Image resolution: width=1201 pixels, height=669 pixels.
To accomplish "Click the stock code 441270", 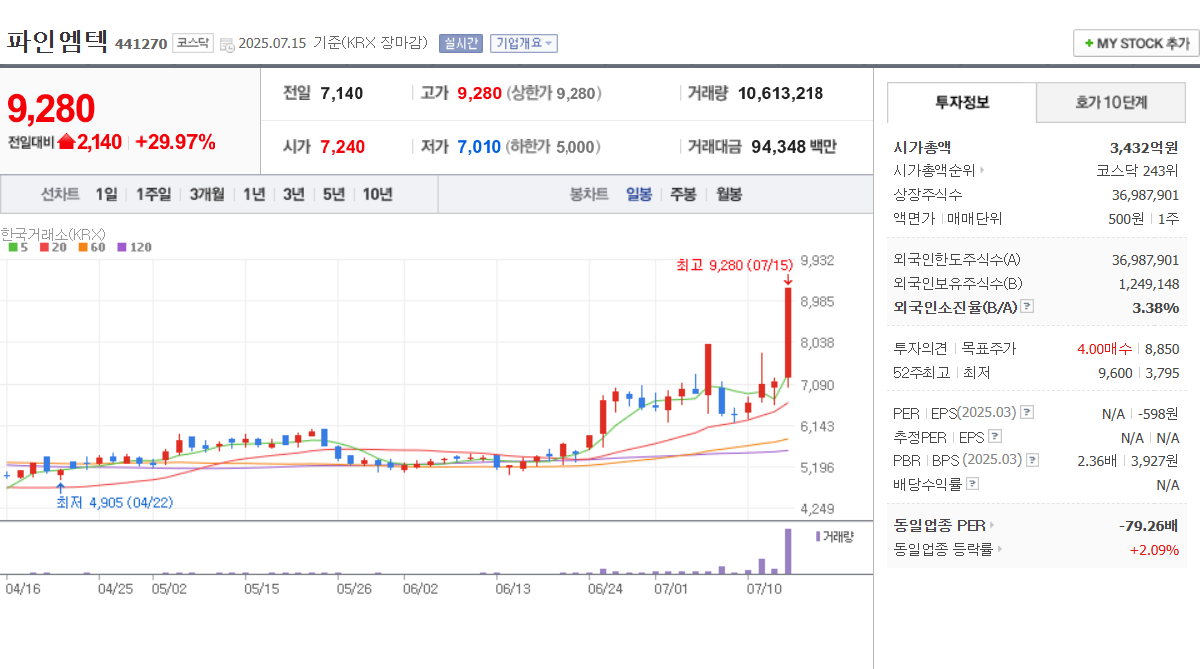I will 141,44.
